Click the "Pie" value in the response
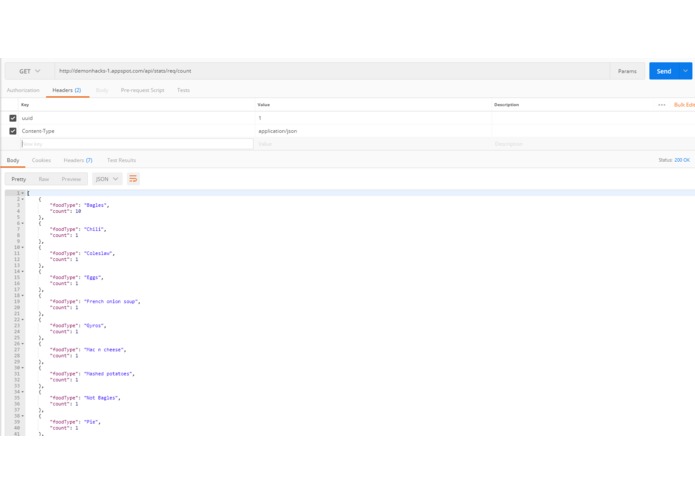The image size is (695, 494). (91, 422)
